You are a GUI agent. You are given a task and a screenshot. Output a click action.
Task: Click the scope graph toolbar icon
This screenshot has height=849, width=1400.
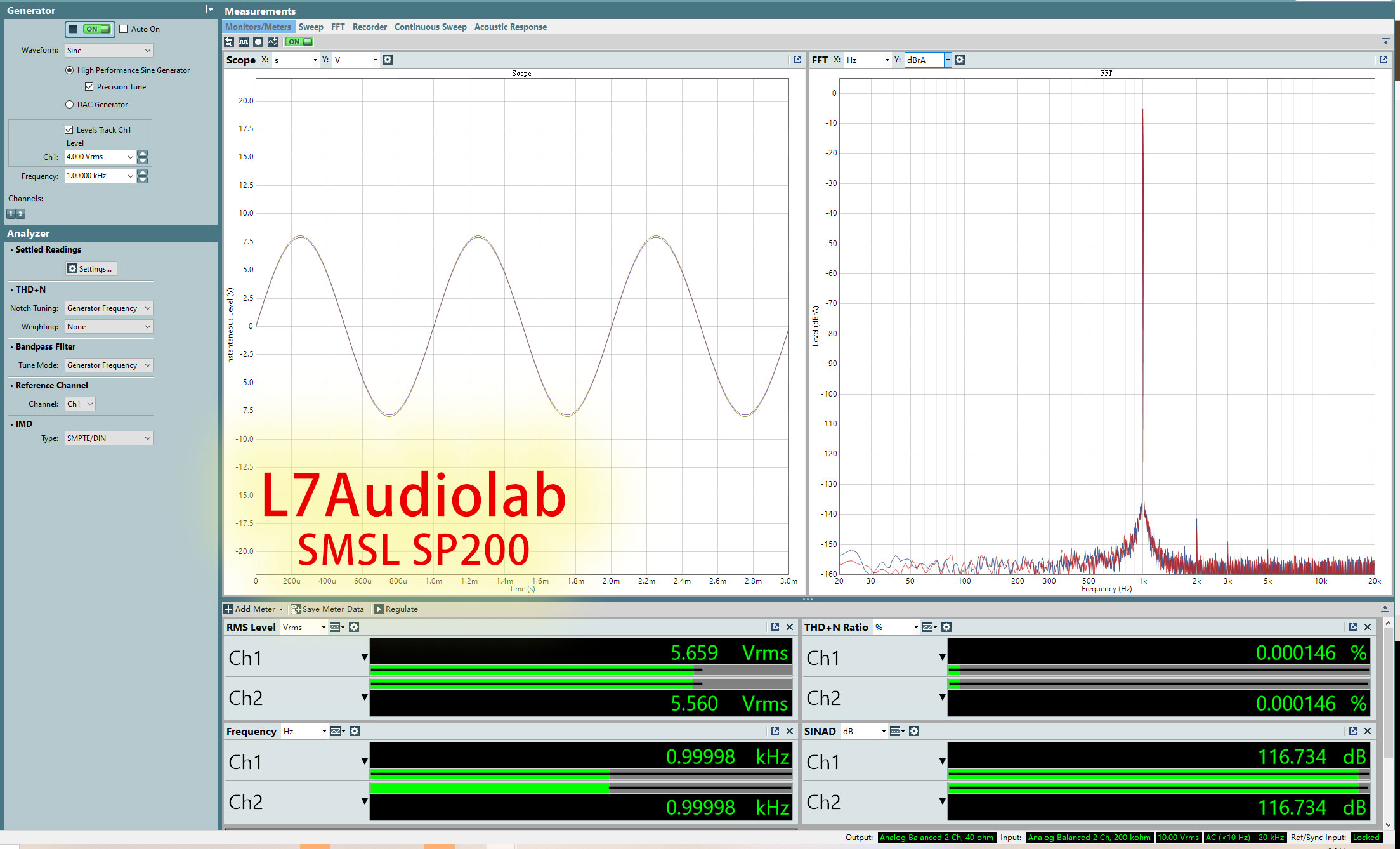[x=273, y=42]
